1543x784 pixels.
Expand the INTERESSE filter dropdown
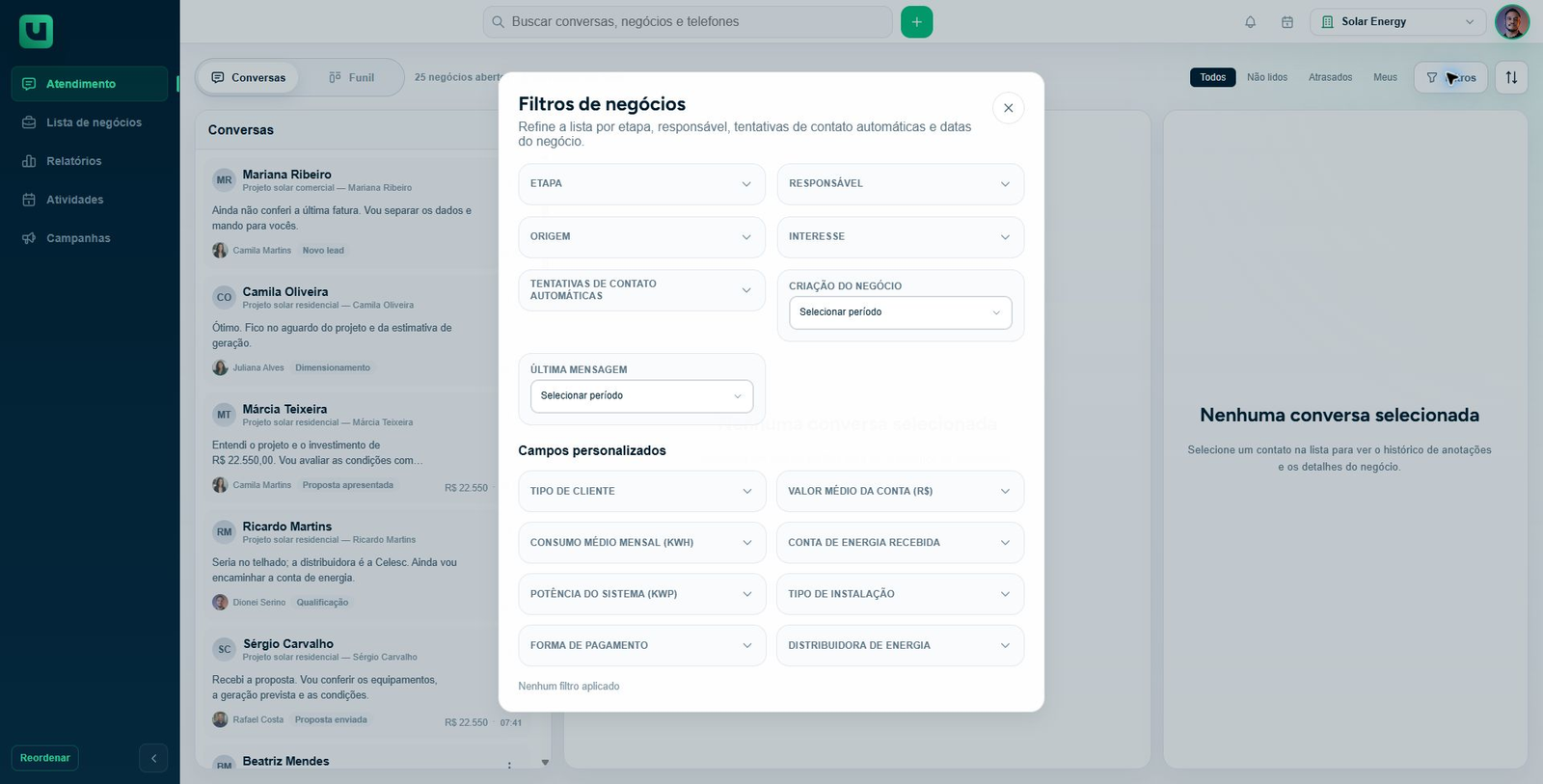pos(900,236)
